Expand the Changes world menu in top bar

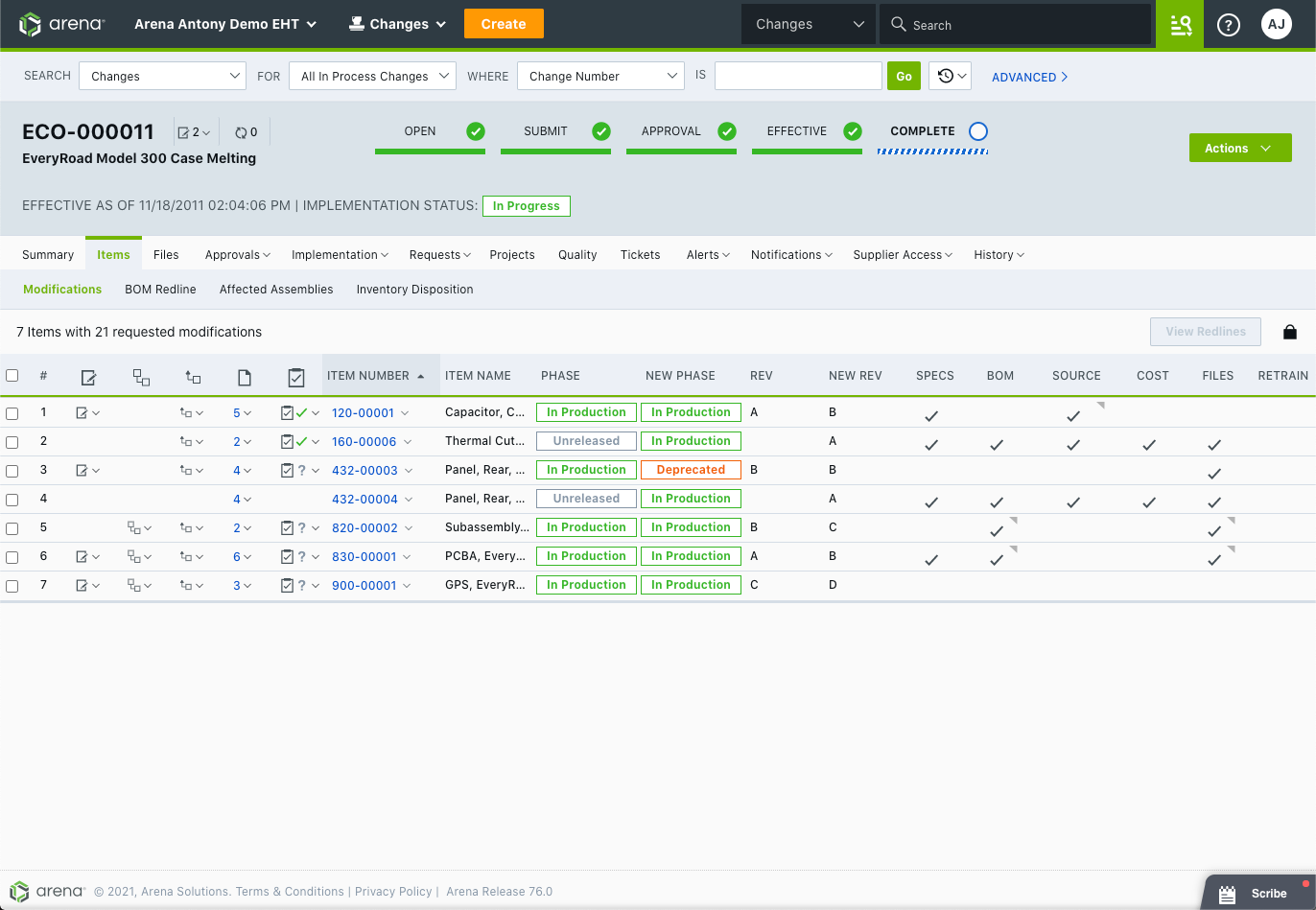[397, 24]
